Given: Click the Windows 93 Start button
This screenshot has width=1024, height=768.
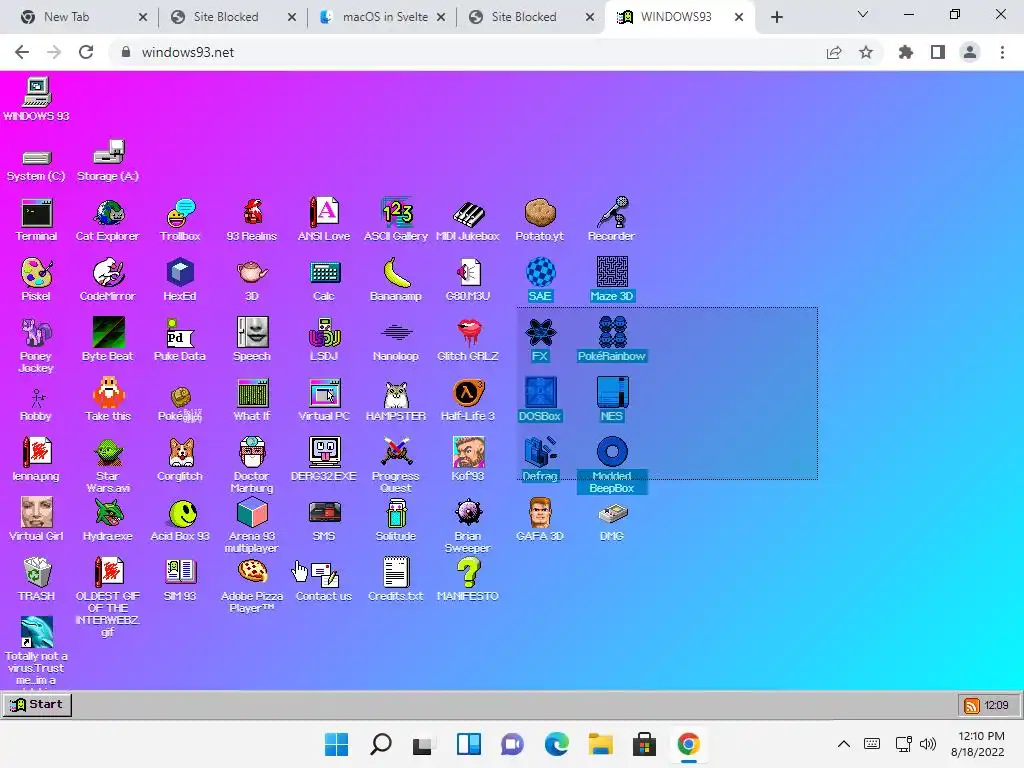Looking at the screenshot, I should pyautogui.click(x=37, y=705).
